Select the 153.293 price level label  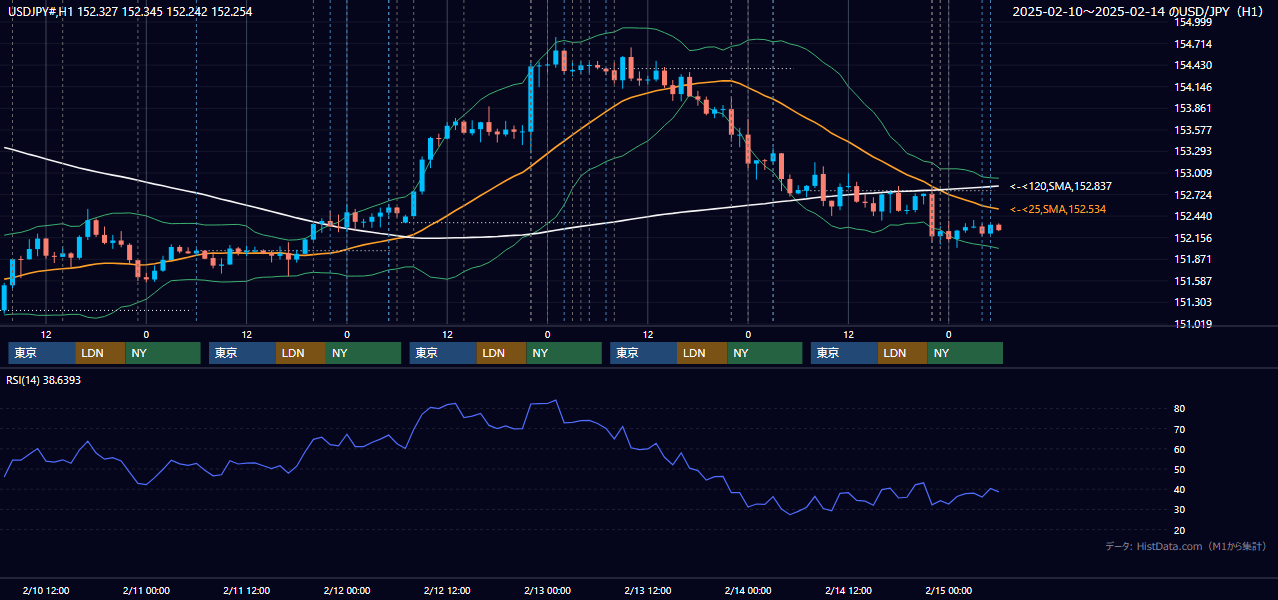(x=1193, y=151)
